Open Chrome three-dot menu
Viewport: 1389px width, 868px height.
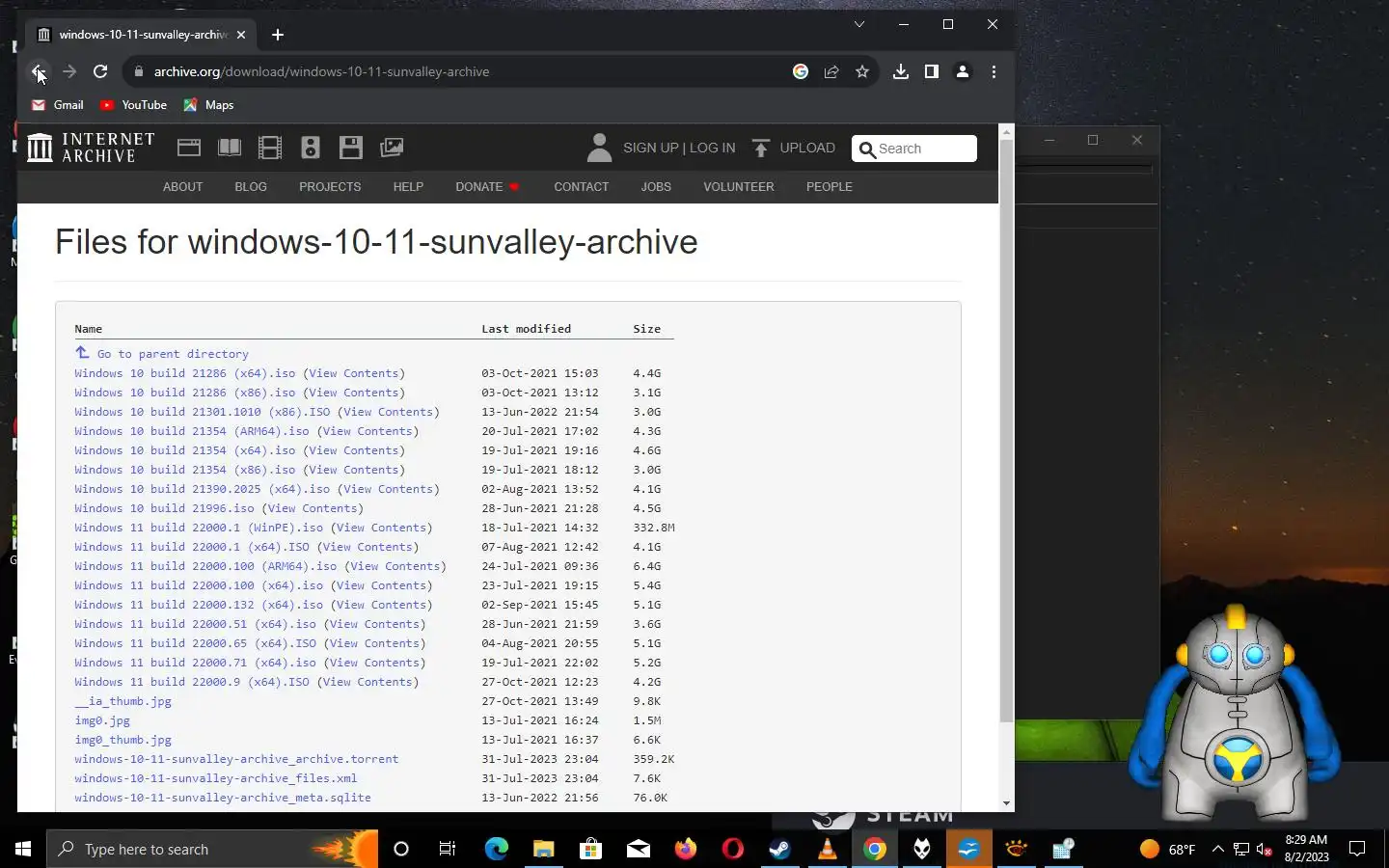click(994, 71)
